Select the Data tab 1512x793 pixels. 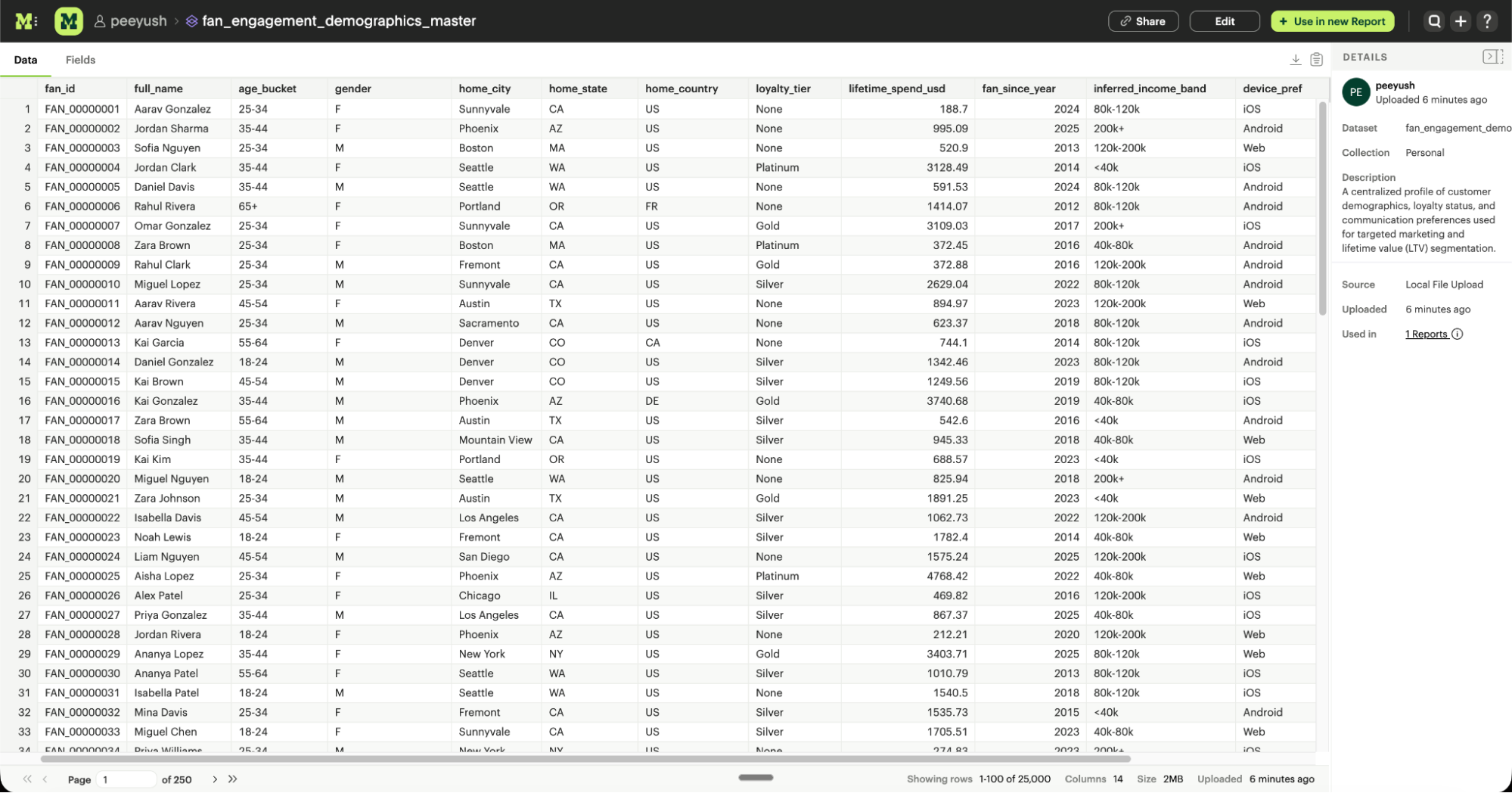(25, 59)
